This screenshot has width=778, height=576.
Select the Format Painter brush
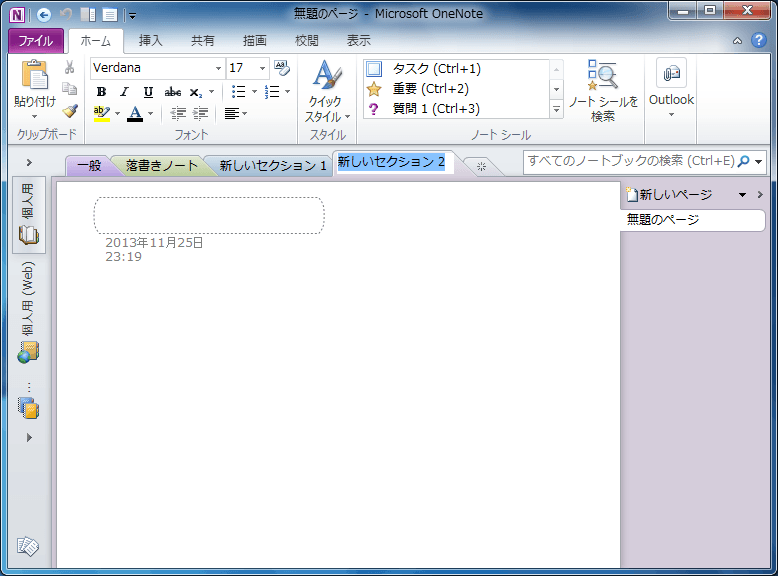click(x=70, y=110)
